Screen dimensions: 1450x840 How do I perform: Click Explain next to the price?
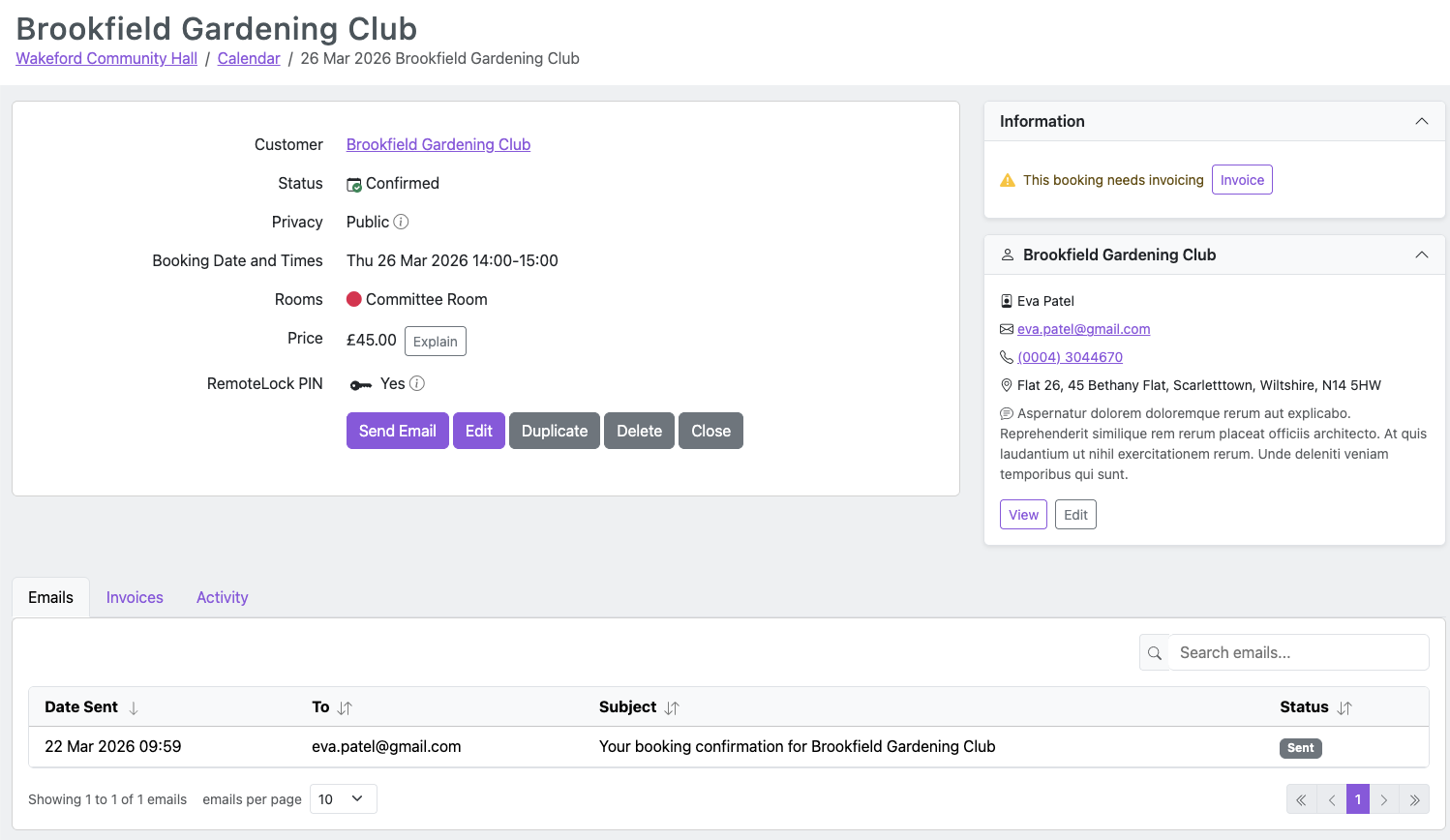pyautogui.click(x=435, y=342)
